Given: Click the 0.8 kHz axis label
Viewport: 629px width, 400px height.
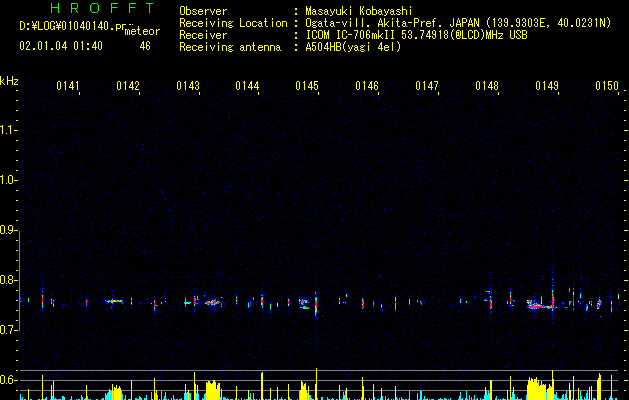Looking at the screenshot, I should pos(8,280).
